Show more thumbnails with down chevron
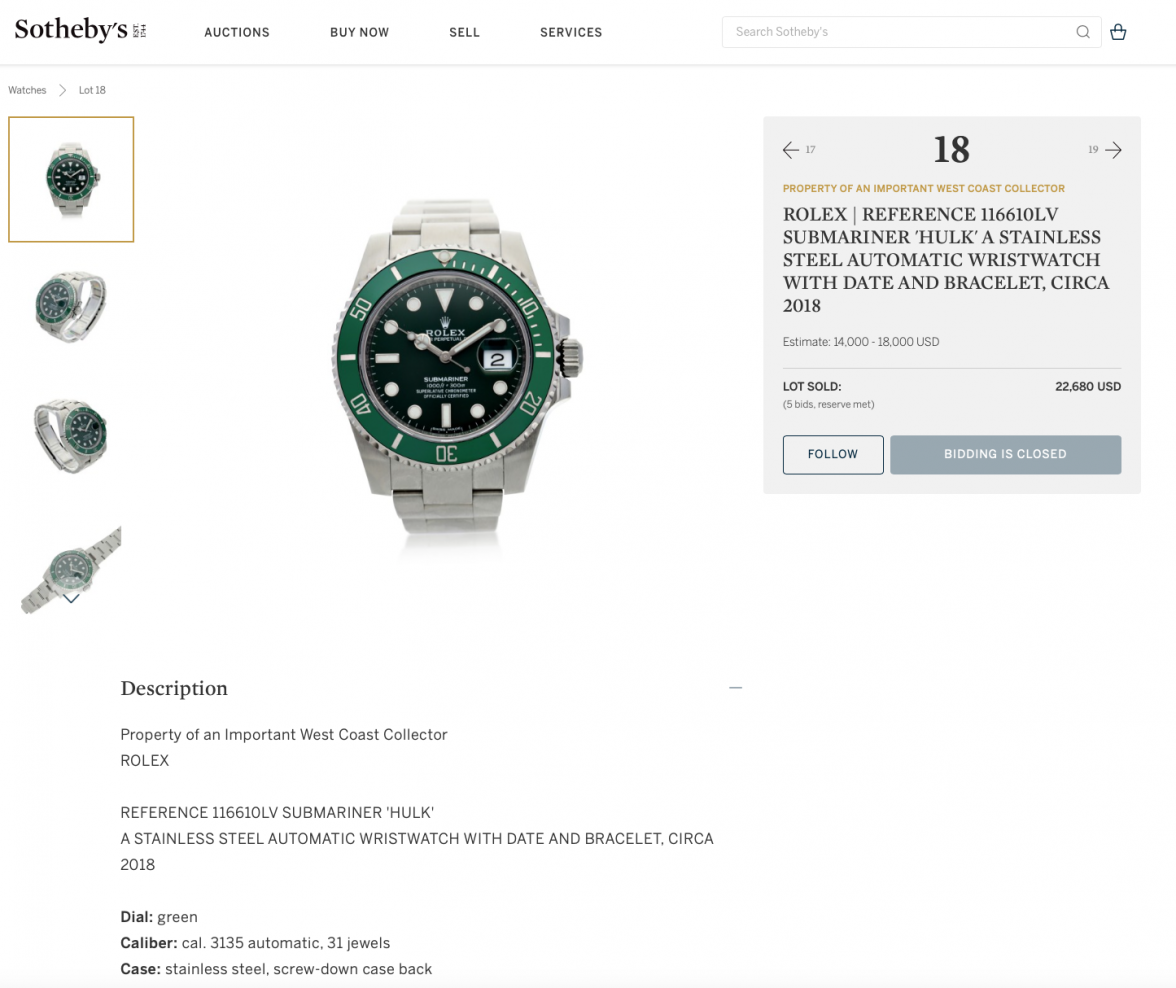Screen dimensions: 1176x988 pos(71,598)
